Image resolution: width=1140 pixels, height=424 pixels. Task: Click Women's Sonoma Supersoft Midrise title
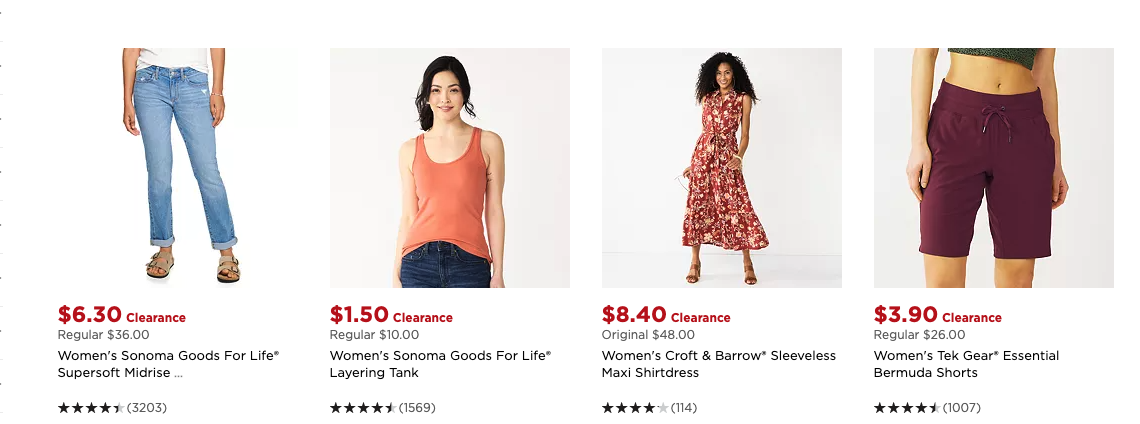pos(168,364)
